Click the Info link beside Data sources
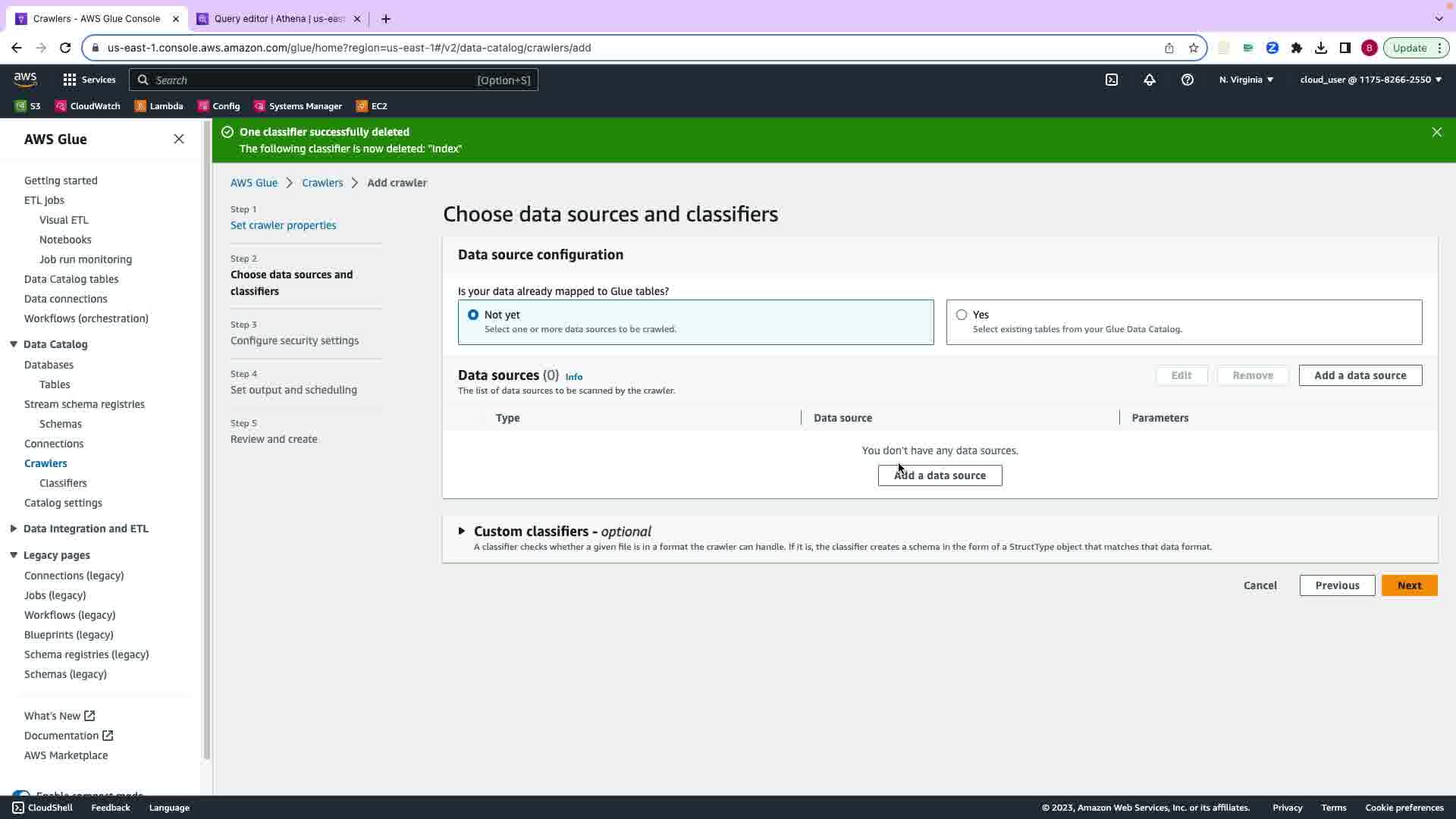The width and height of the screenshot is (1456, 819). tap(574, 377)
